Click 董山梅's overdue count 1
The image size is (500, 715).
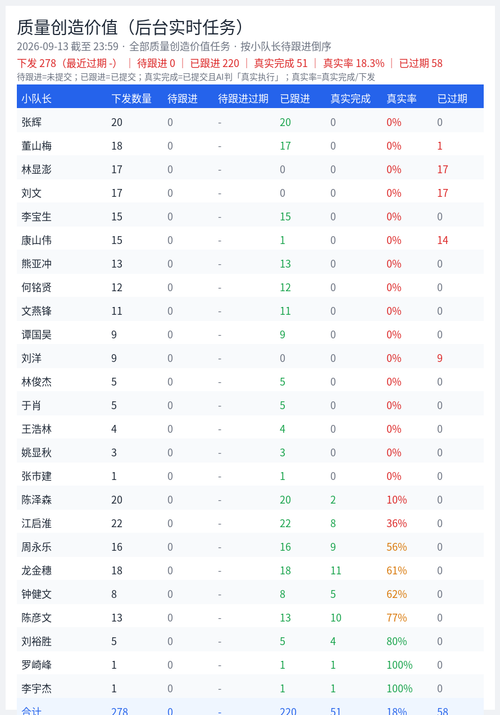pyautogui.click(x=440, y=146)
